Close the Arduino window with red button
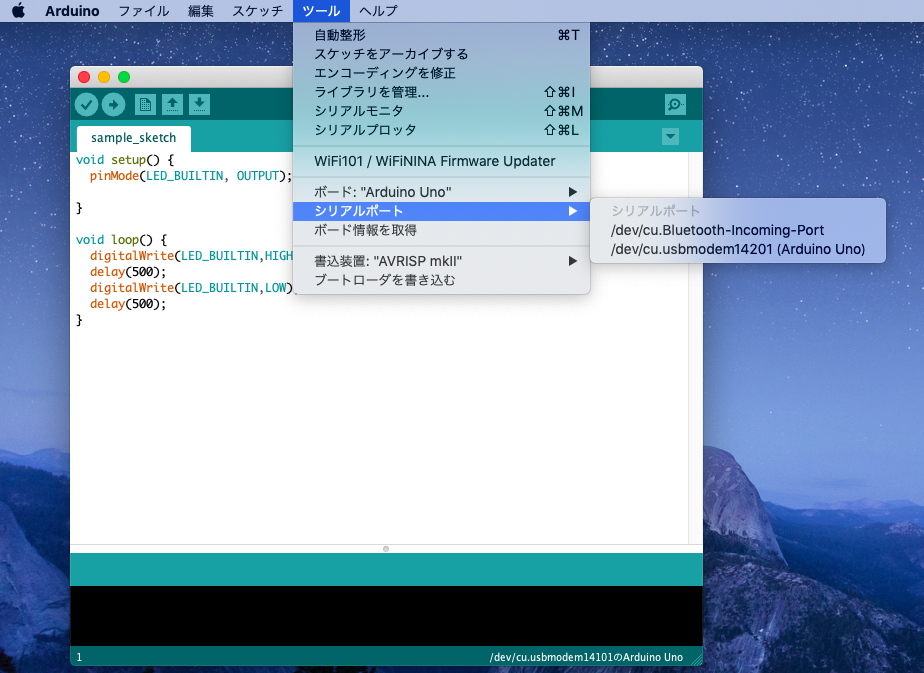 click(84, 77)
